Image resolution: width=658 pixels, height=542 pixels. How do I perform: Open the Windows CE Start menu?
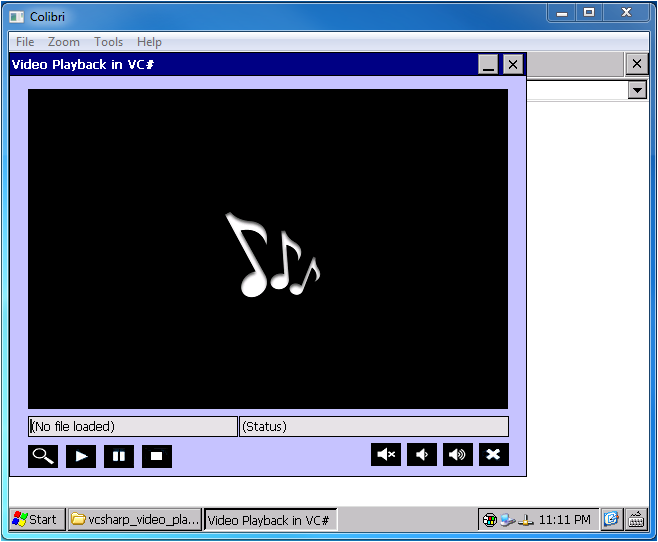click(x=37, y=519)
